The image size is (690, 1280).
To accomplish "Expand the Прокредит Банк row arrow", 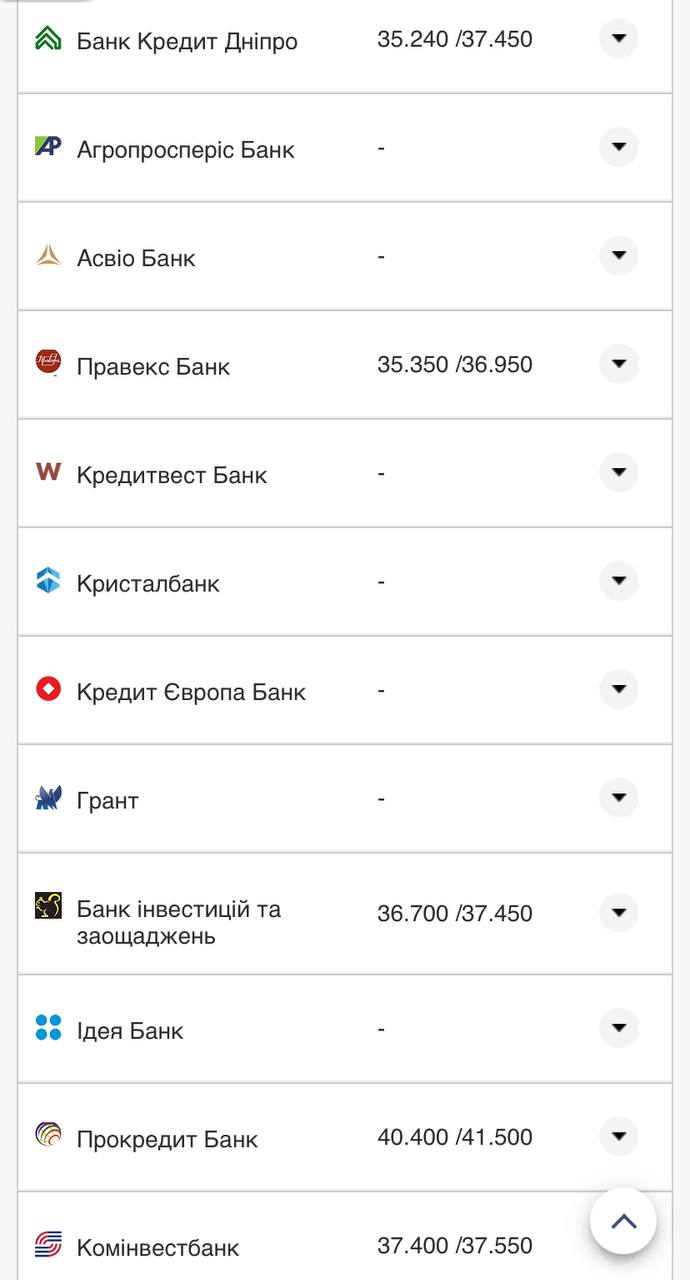I will coord(618,1137).
